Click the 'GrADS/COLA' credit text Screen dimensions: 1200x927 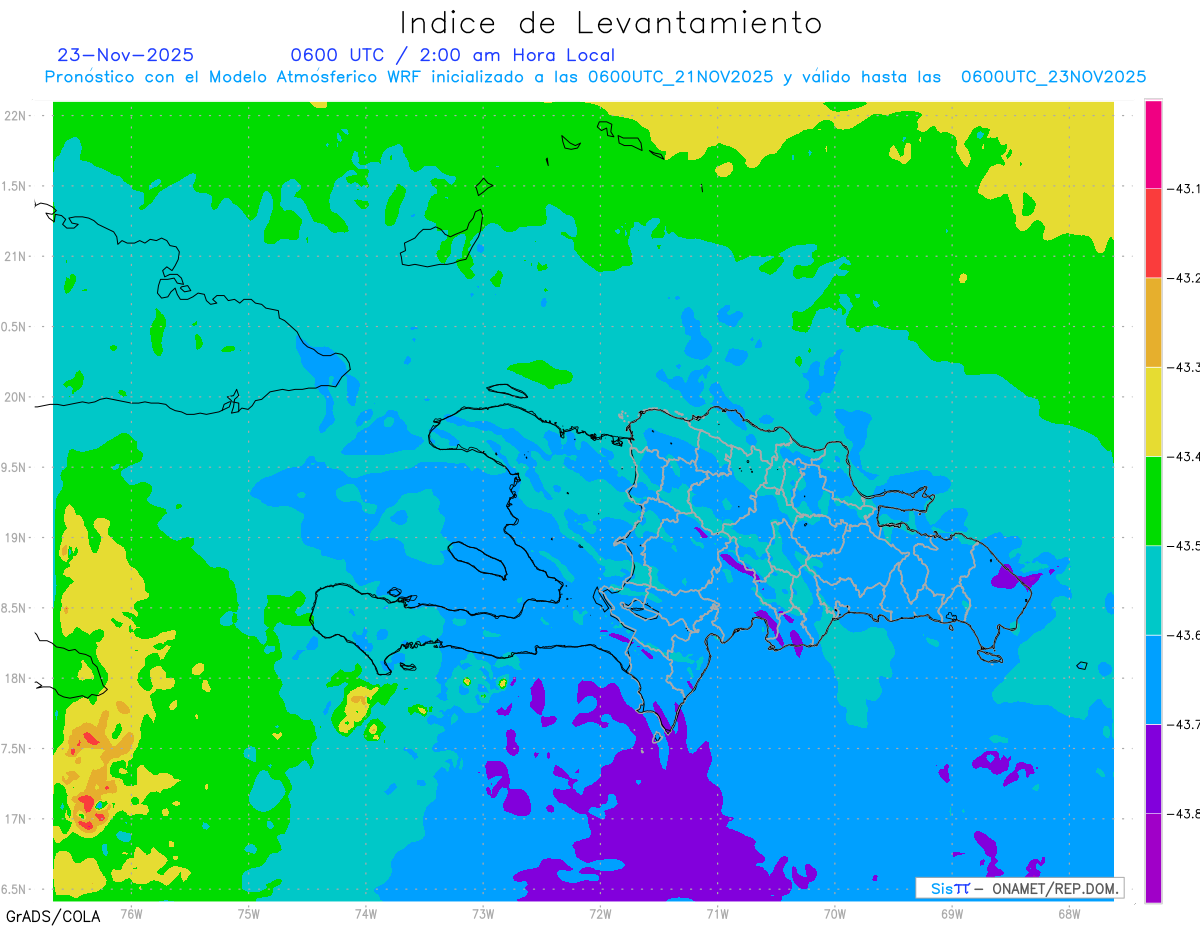[53, 916]
